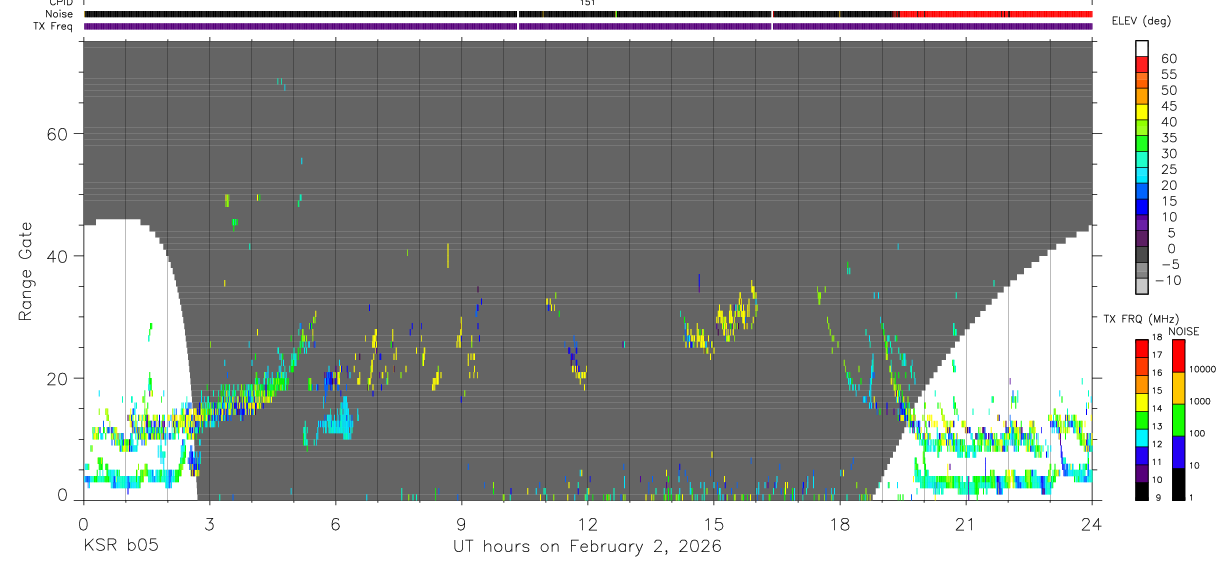Click the "9" tick label on time axis
The image size is (1228, 567).
(462, 523)
